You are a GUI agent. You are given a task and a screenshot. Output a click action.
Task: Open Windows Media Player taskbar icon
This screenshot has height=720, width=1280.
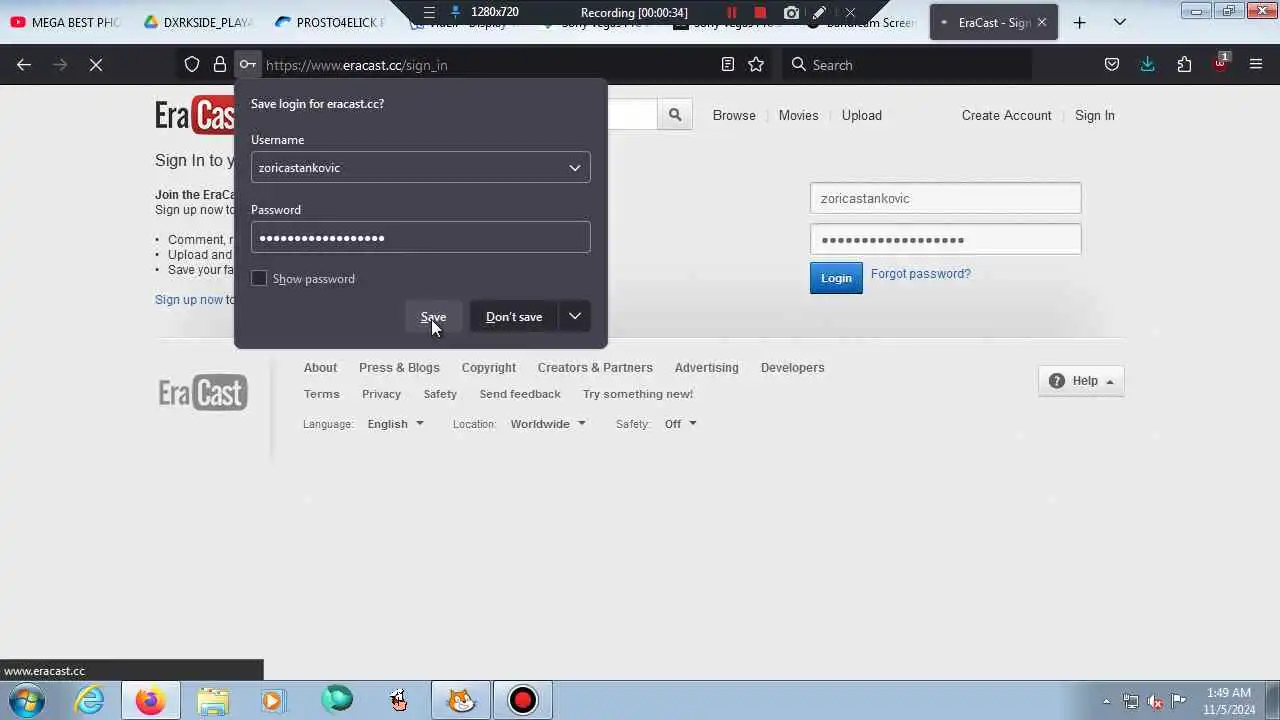point(272,700)
